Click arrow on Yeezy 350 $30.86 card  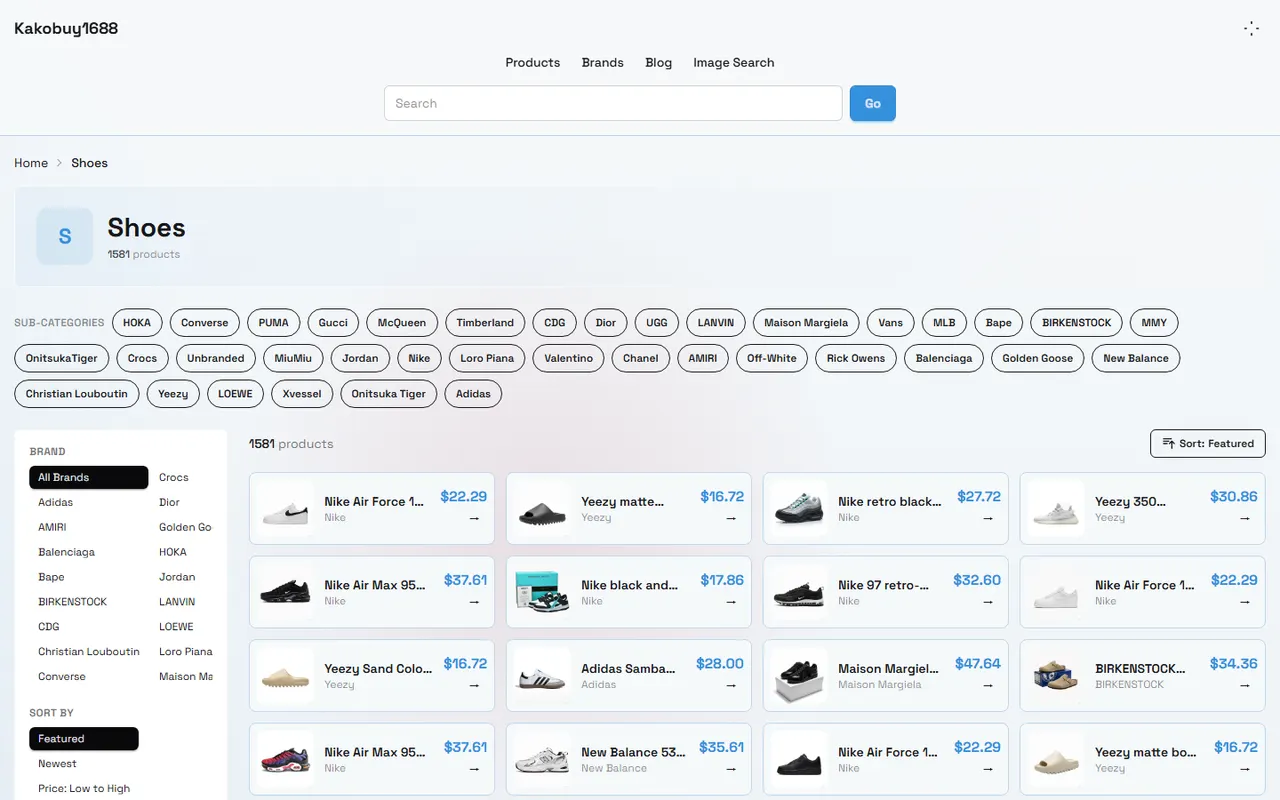(1245, 518)
